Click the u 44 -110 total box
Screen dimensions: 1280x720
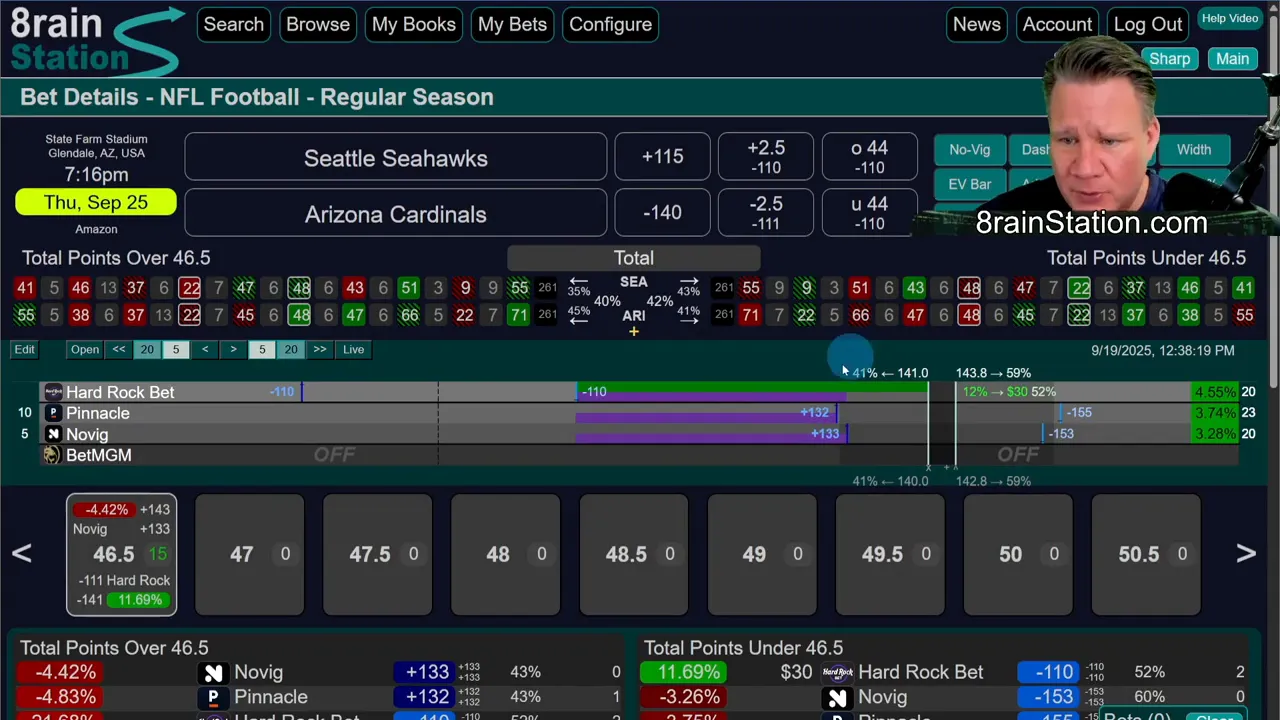pos(869,214)
